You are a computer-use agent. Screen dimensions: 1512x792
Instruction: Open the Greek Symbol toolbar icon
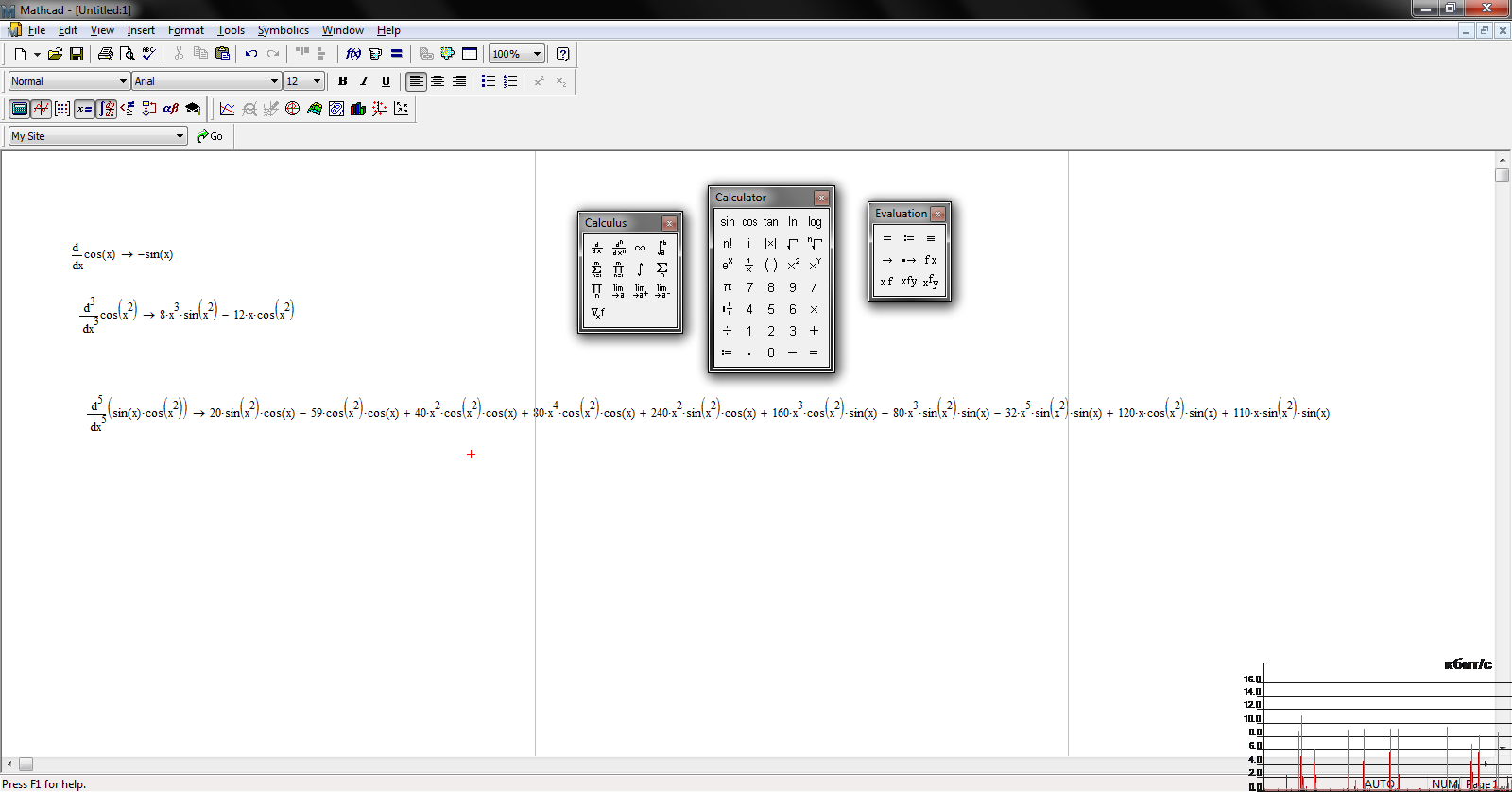tap(171, 109)
